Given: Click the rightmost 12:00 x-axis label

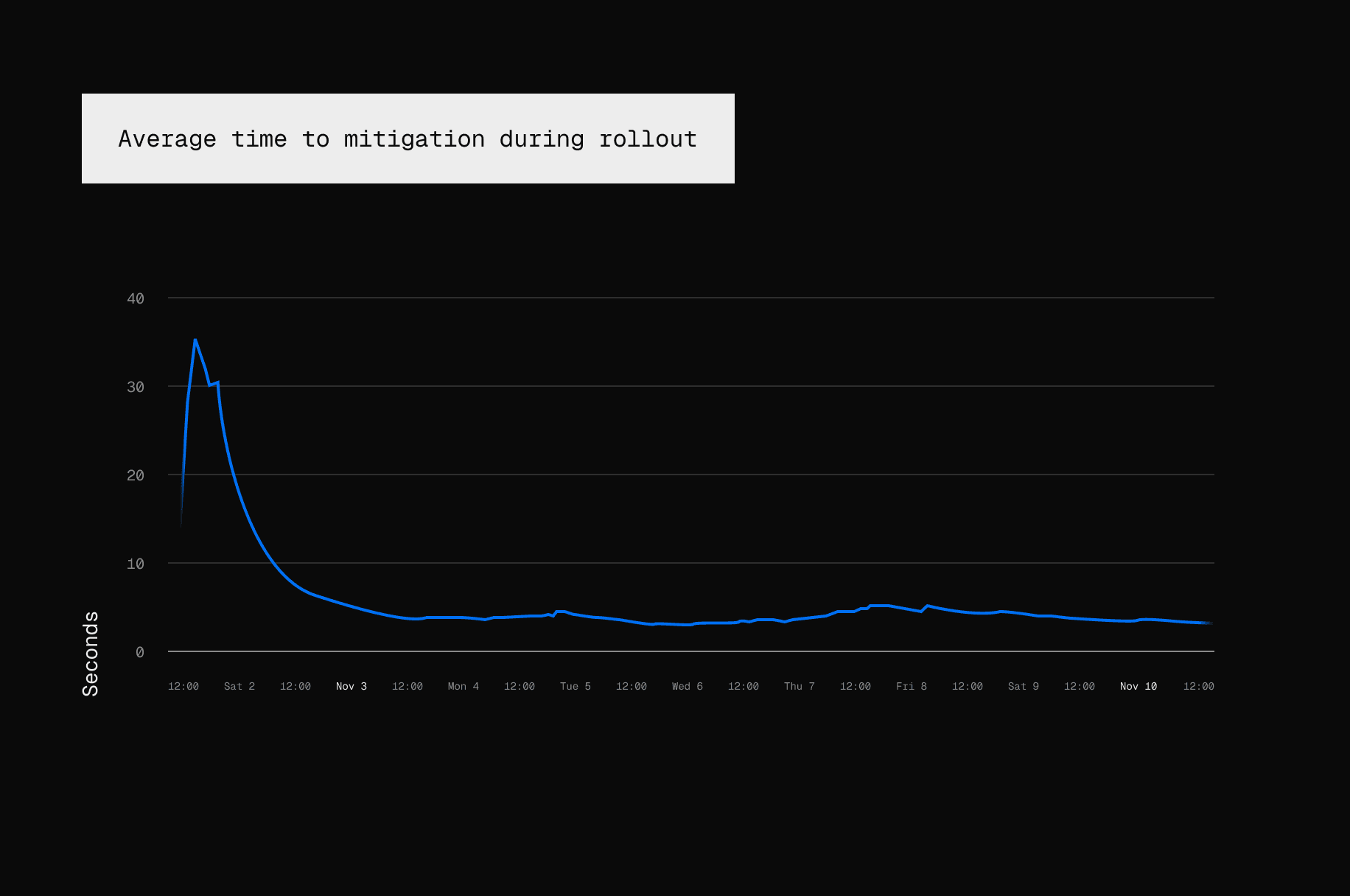Looking at the screenshot, I should pos(1198,686).
